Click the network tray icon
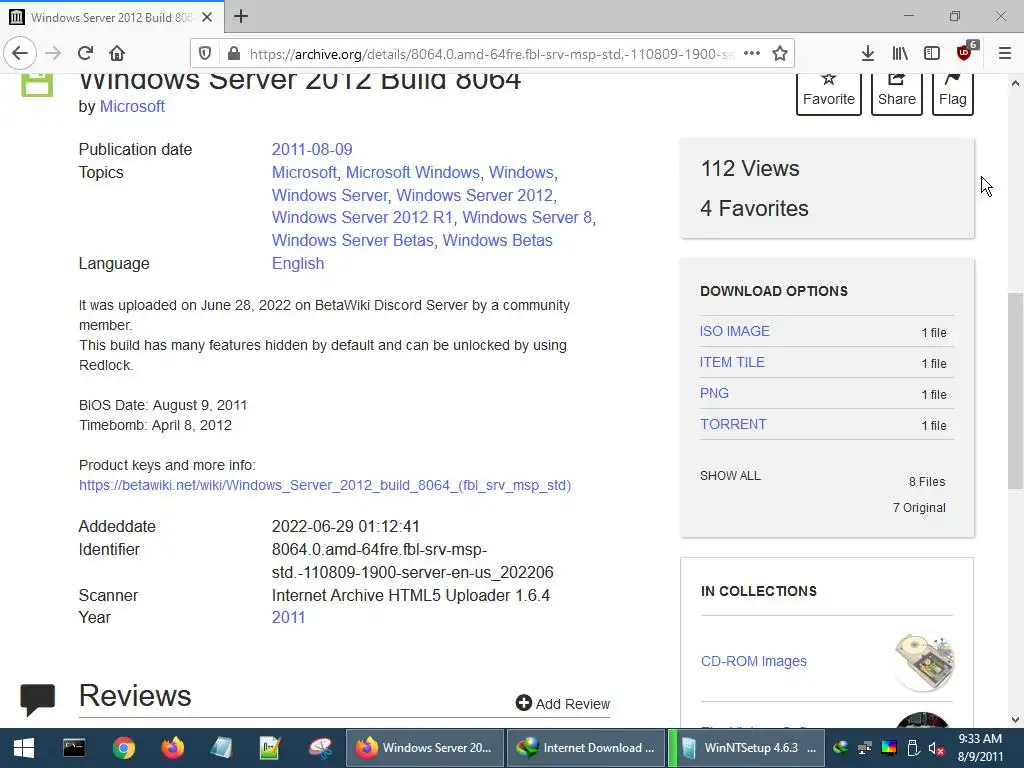 (865, 748)
